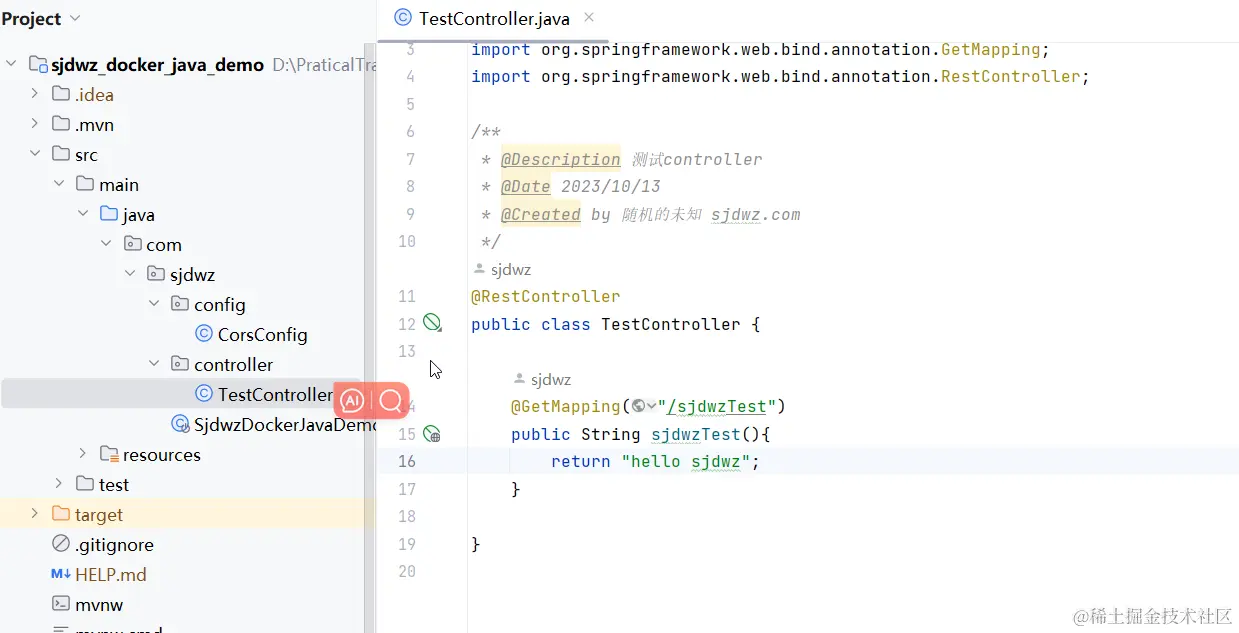Click the TestController class name in declaration
Viewport: 1239px width, 633px height.
pyautogui.click(x=671, y=324)
